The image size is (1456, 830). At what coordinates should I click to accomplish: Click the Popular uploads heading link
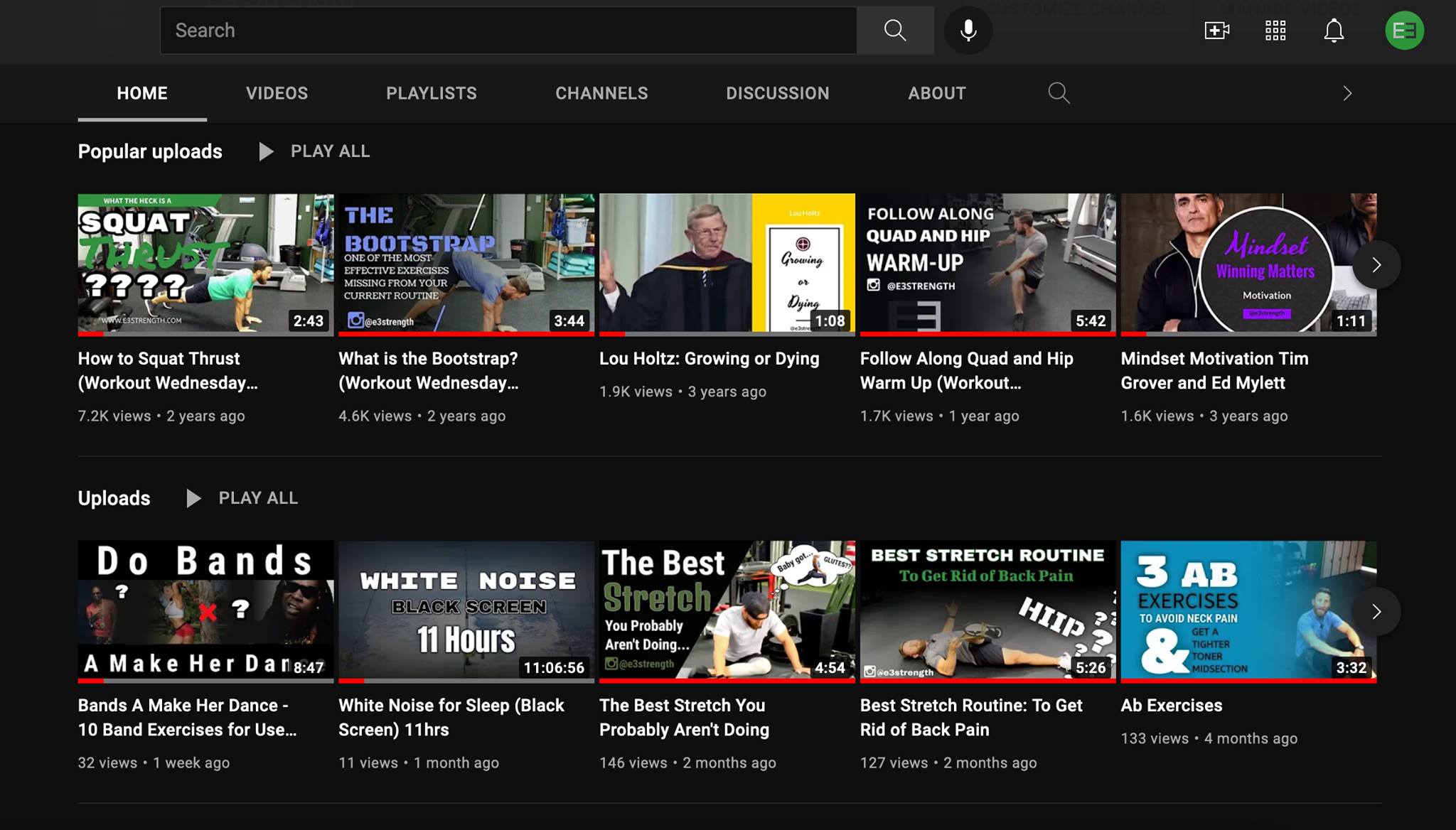click(150, 151)
